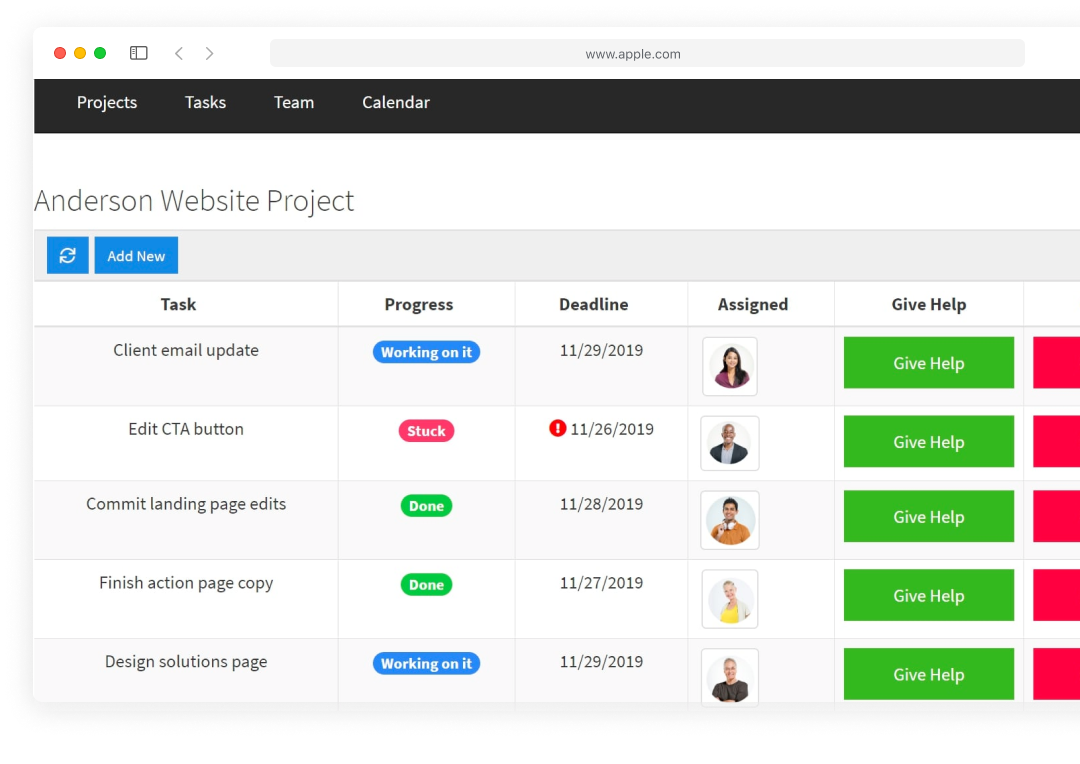Toggle the browser sidebar icon
The height and width of the screenshot is (764, 1080).
point(138,53)
